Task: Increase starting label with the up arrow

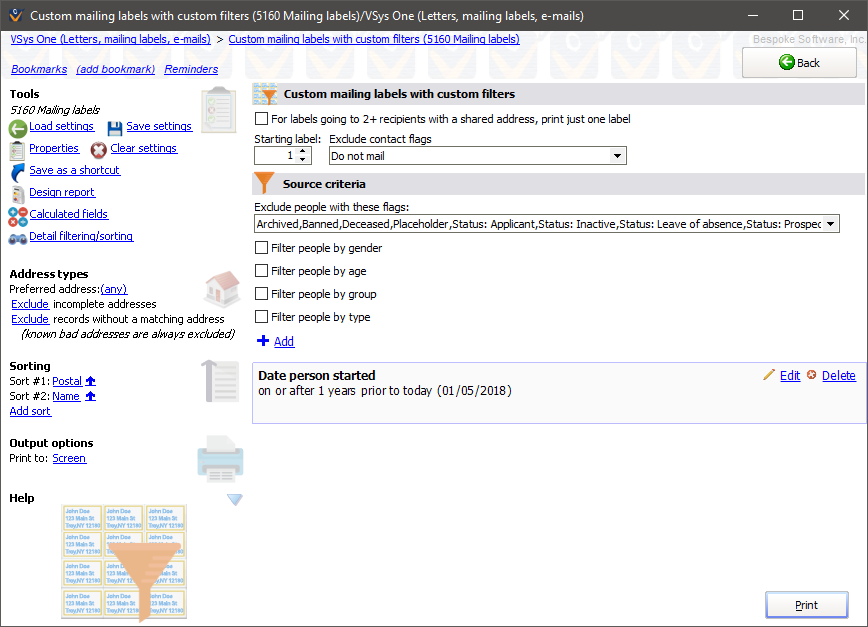Action: click(x=303, y=151)
